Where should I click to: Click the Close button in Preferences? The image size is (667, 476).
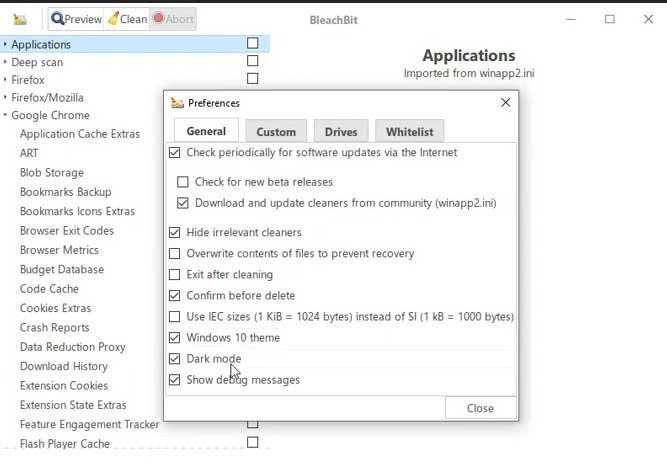(x=480, y=408)
